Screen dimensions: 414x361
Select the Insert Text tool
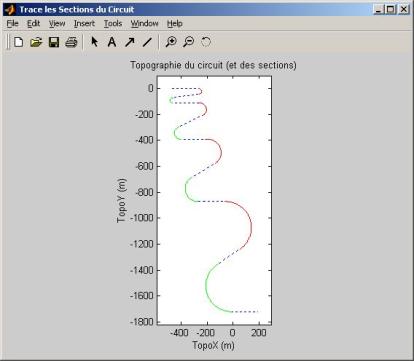click(112, 42)
